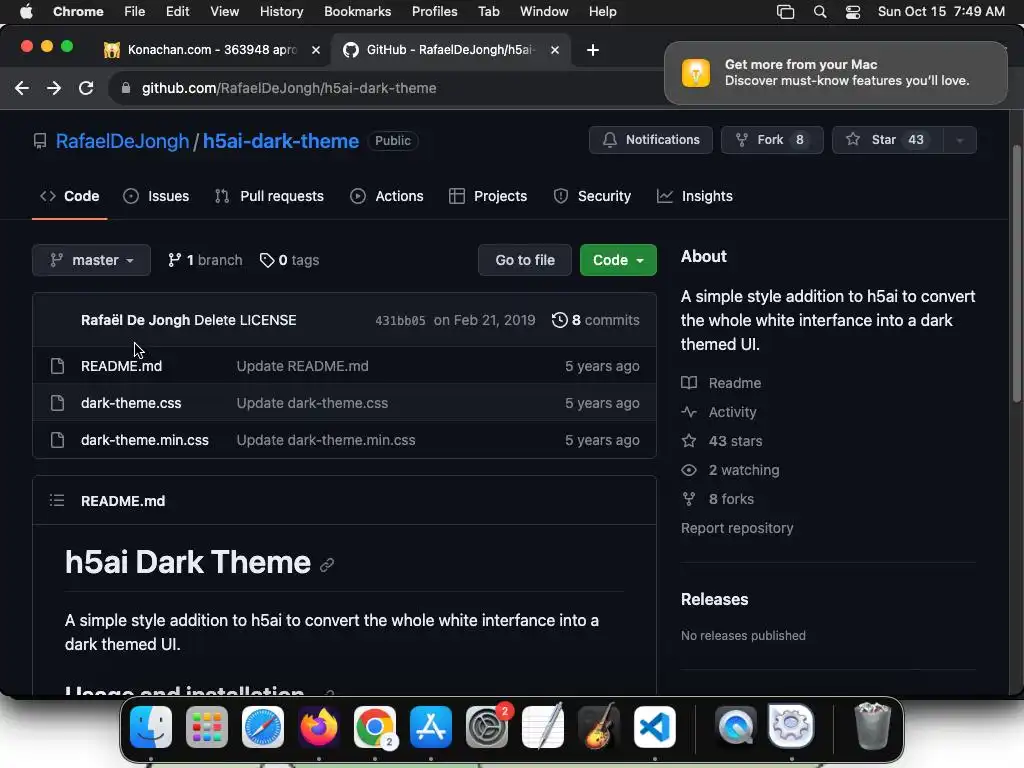Click the Notifications button

pos(650,140)
